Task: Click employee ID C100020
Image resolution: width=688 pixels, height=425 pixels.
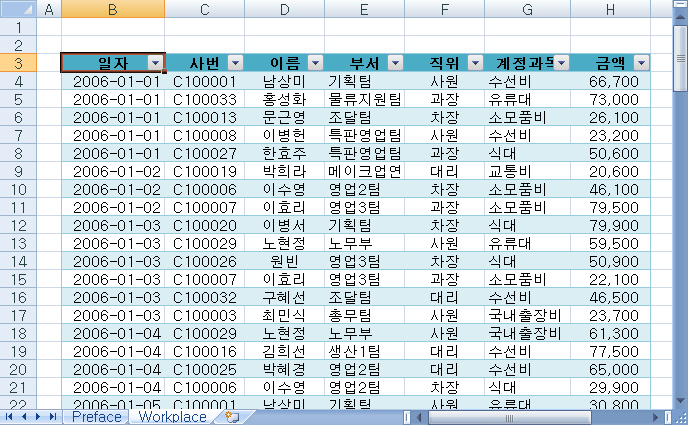Action: click(204, 225)
